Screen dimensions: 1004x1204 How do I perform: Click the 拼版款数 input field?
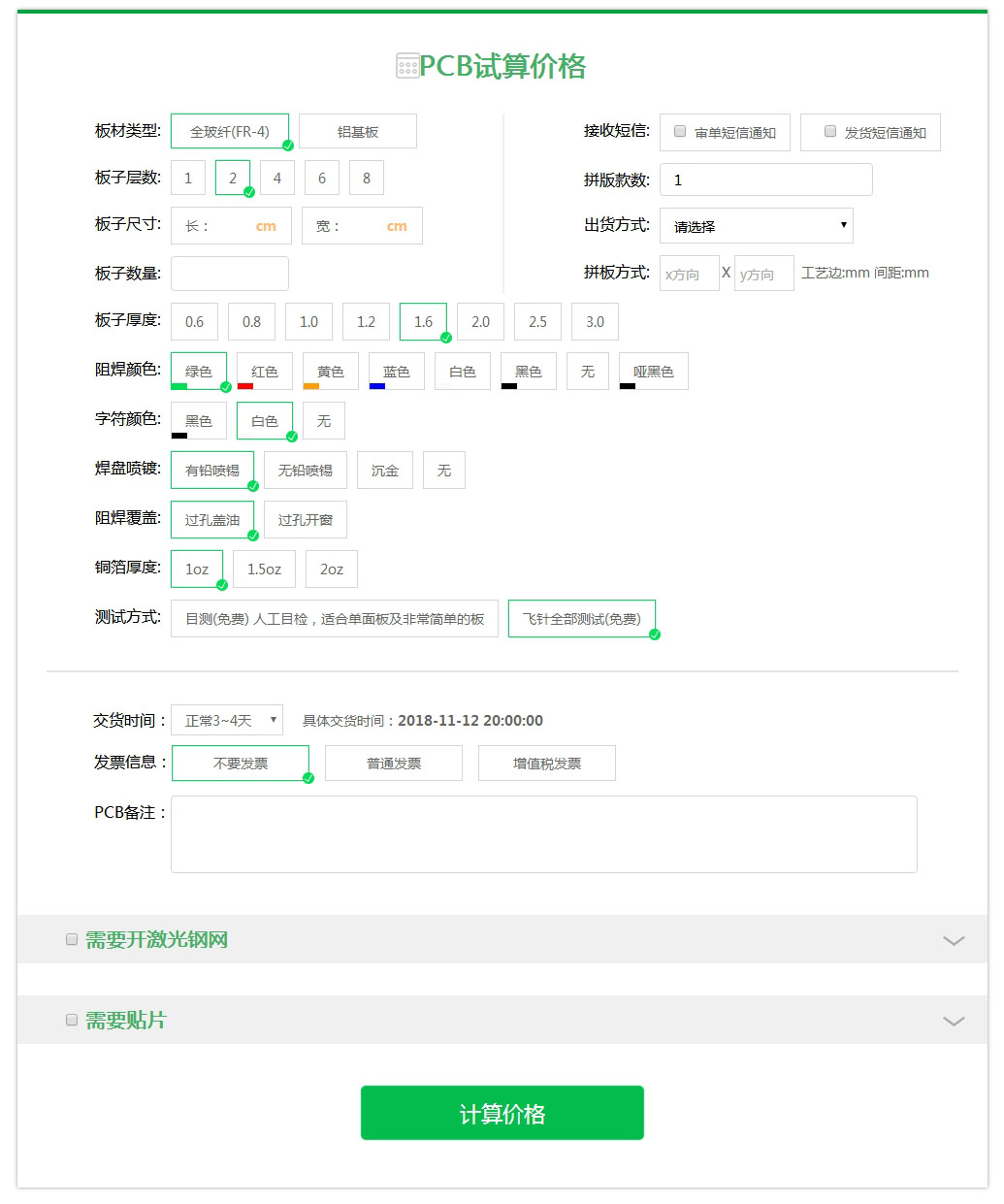766,179
